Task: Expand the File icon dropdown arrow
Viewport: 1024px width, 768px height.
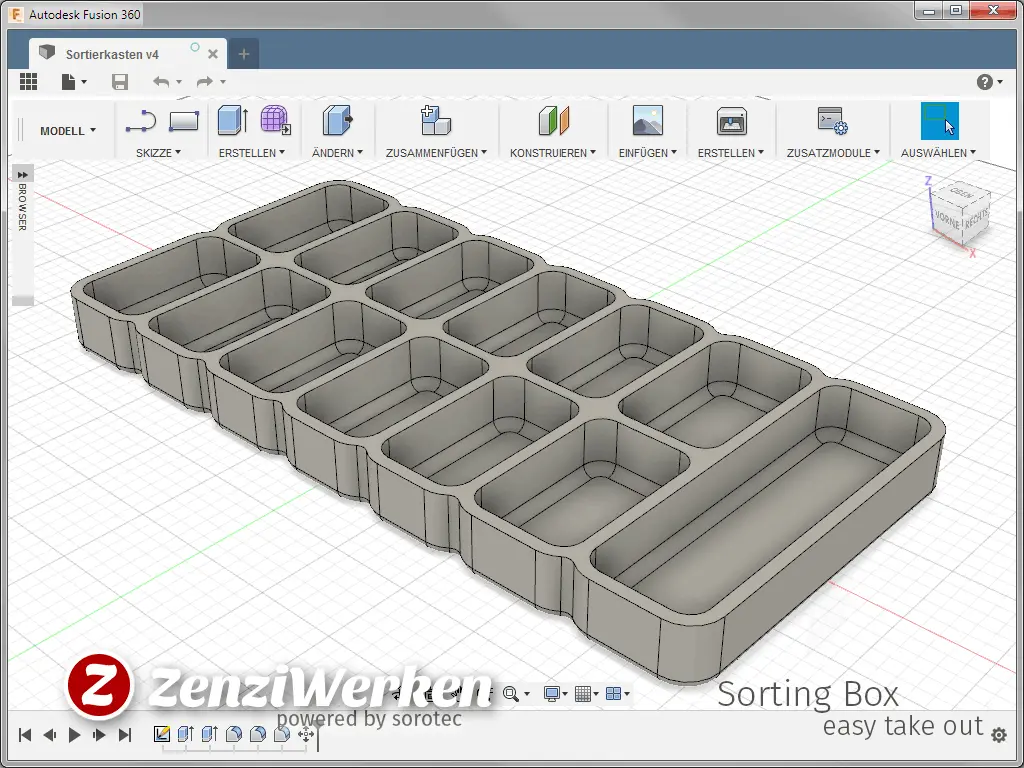Action: [84, 82]
